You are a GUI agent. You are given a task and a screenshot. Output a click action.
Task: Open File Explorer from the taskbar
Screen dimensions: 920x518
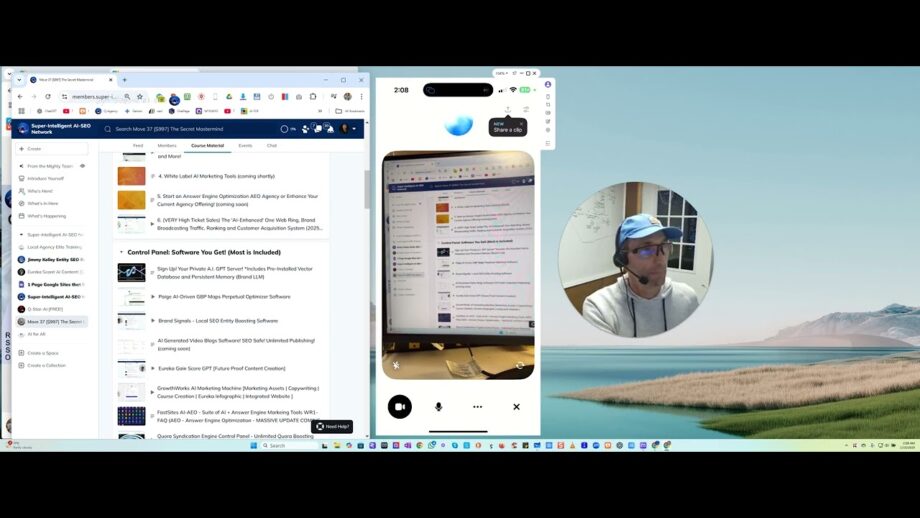(x=337, y=445)
